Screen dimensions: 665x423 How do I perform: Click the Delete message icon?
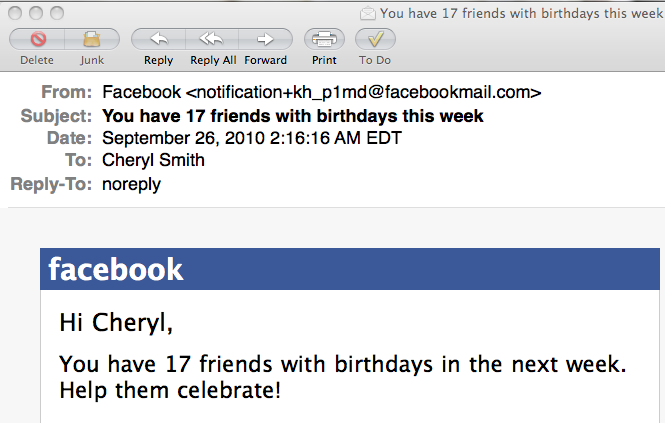click(x=37, y=40)
